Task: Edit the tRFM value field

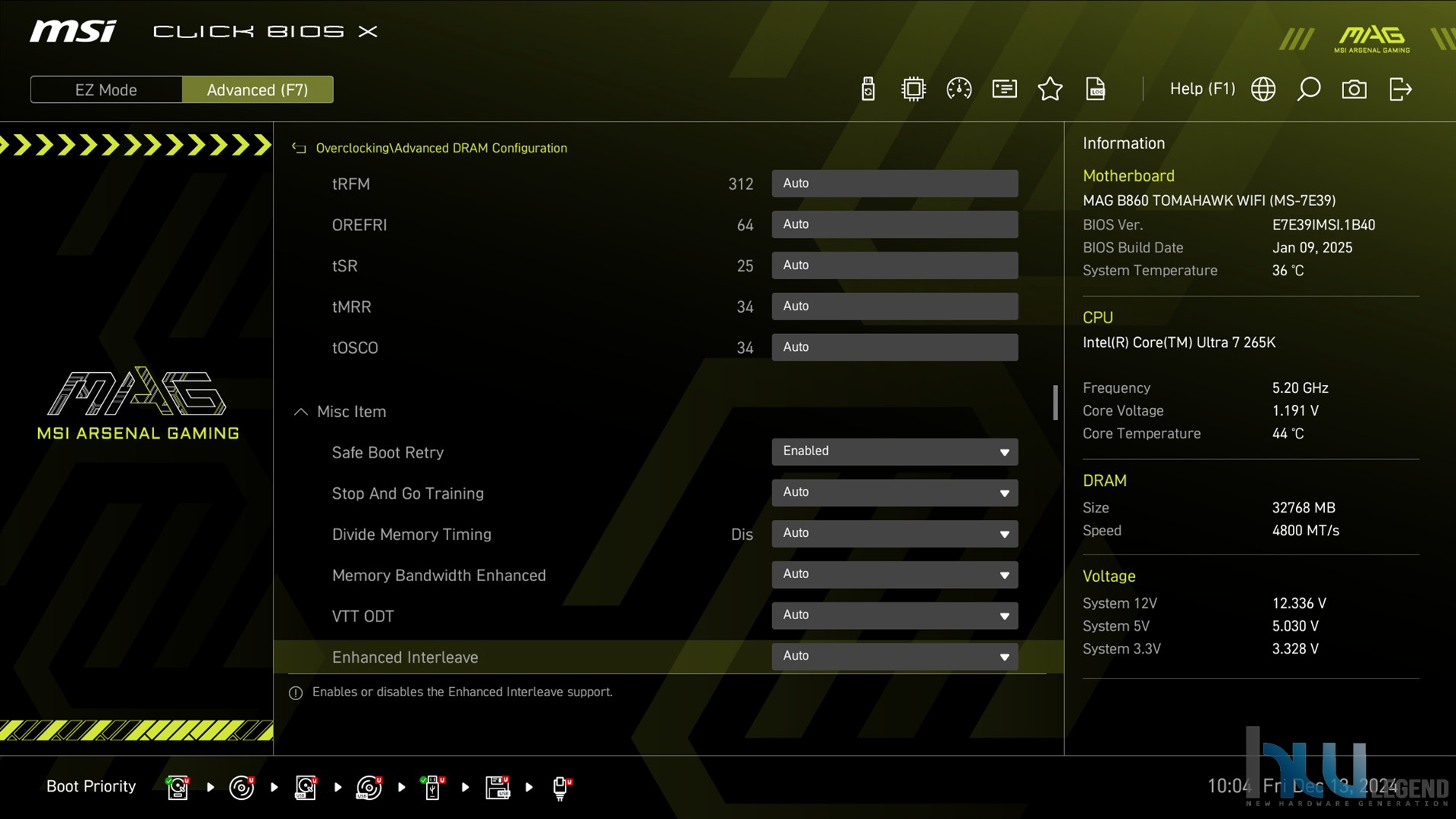Action: tap(894, 183)
